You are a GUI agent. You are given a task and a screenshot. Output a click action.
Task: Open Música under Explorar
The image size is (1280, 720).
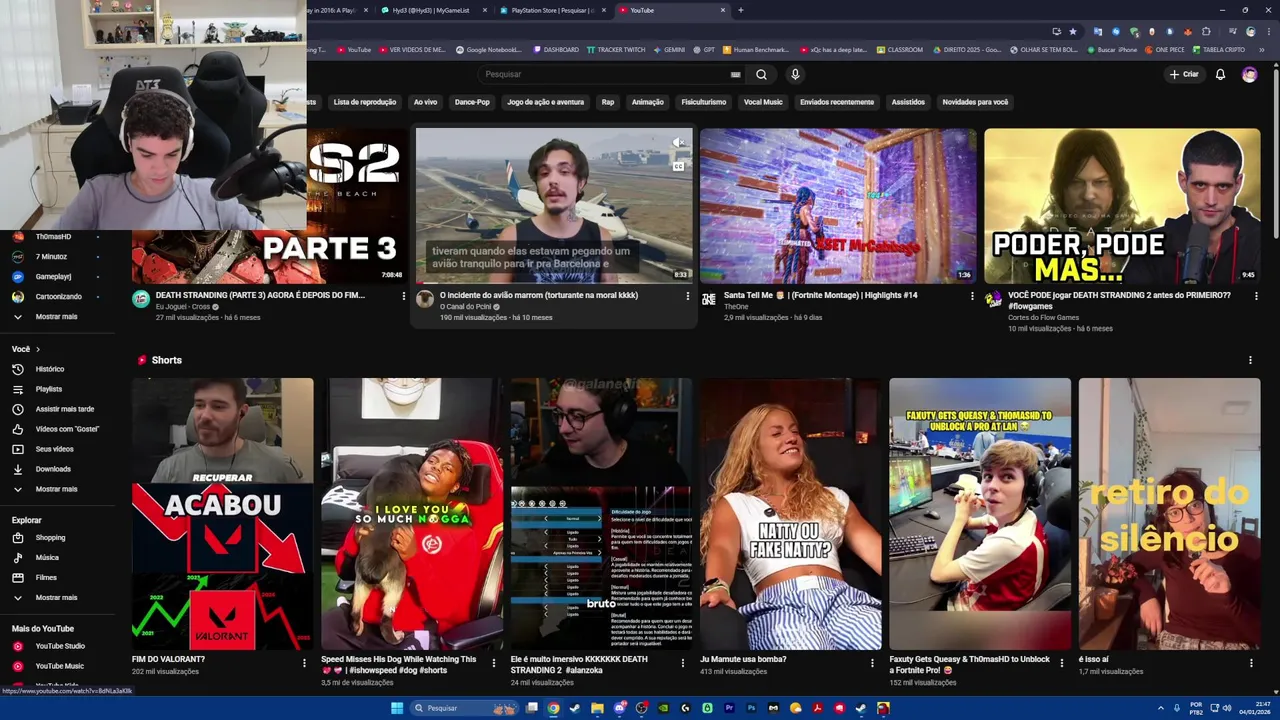click(47, 558)
